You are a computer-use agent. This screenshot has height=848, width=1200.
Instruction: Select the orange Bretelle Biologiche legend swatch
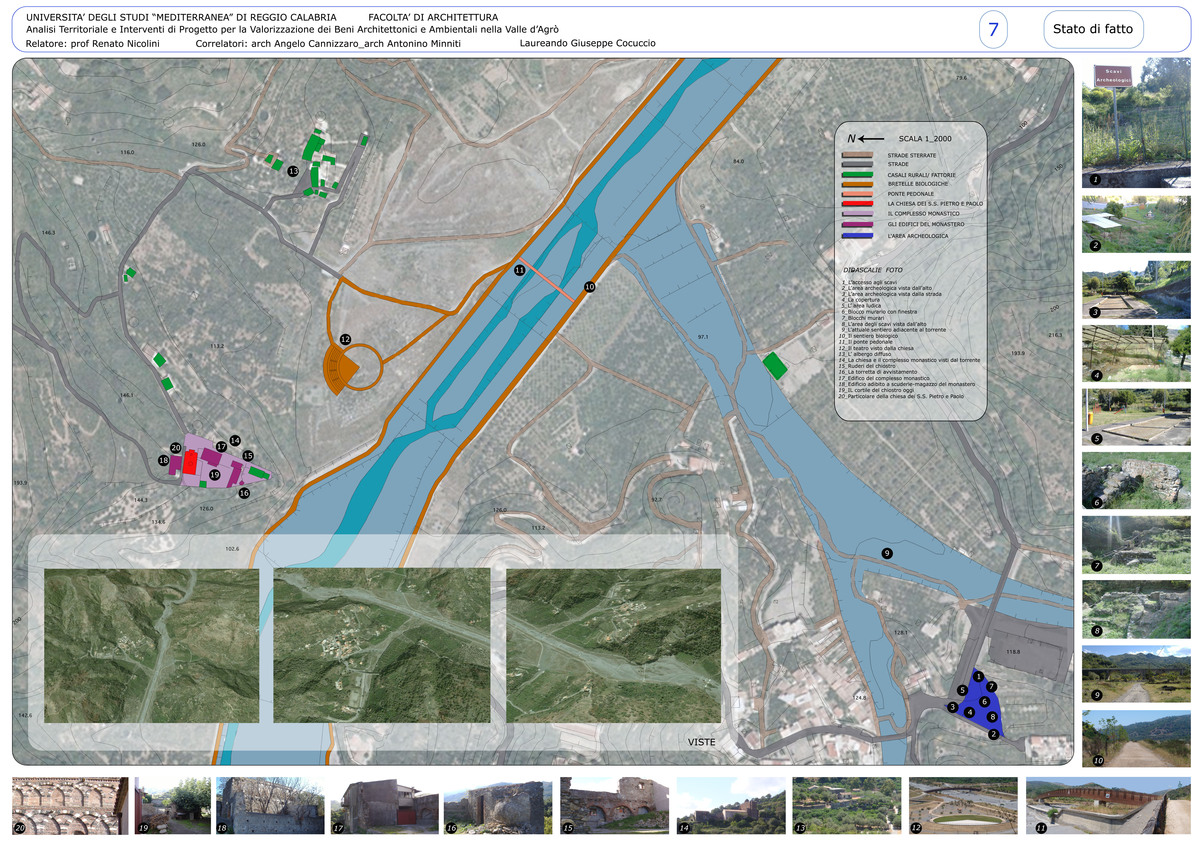click(x=857, y=184)
